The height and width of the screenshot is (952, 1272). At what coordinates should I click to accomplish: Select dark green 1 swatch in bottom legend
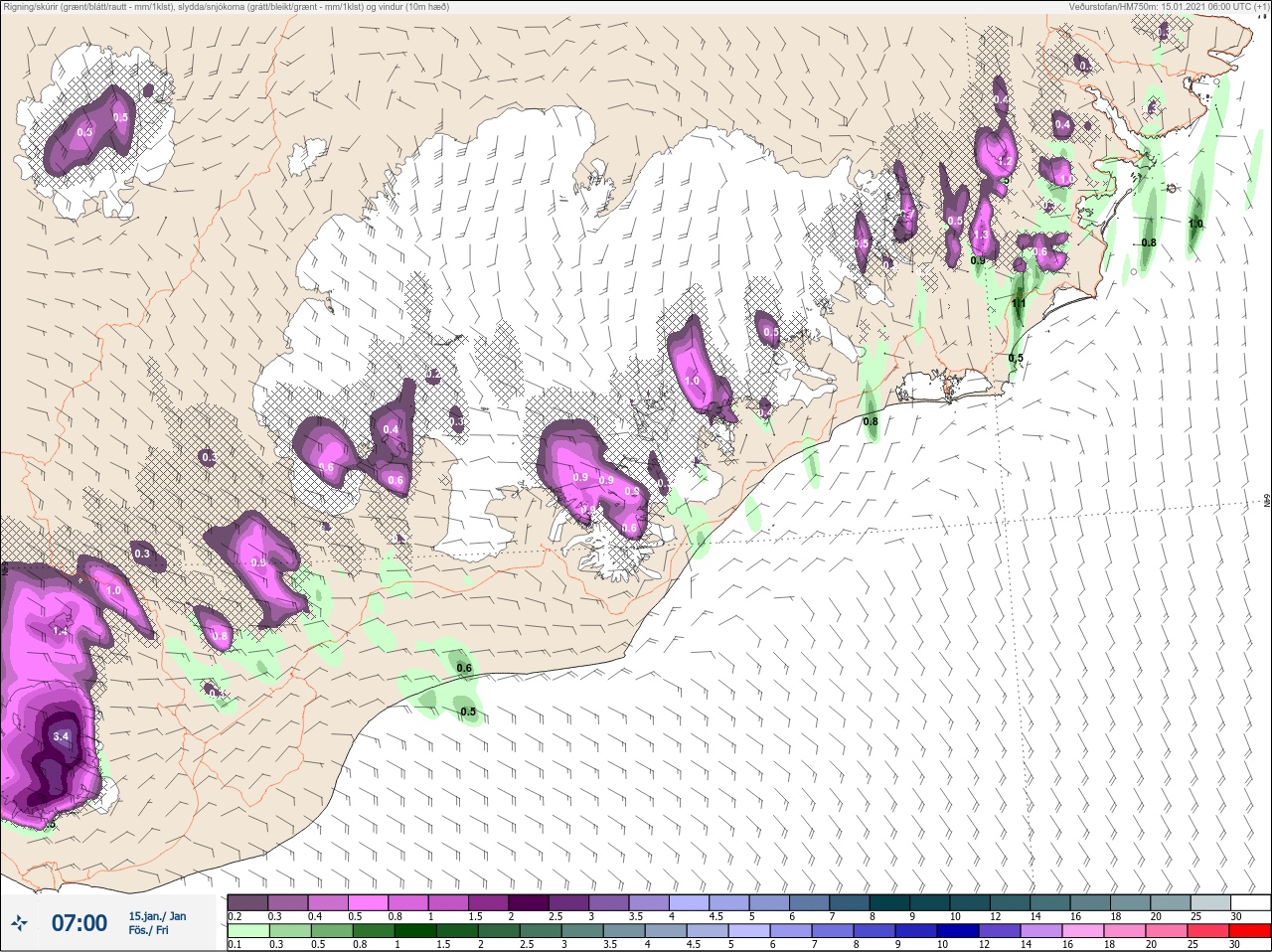(x=414, y=931)
